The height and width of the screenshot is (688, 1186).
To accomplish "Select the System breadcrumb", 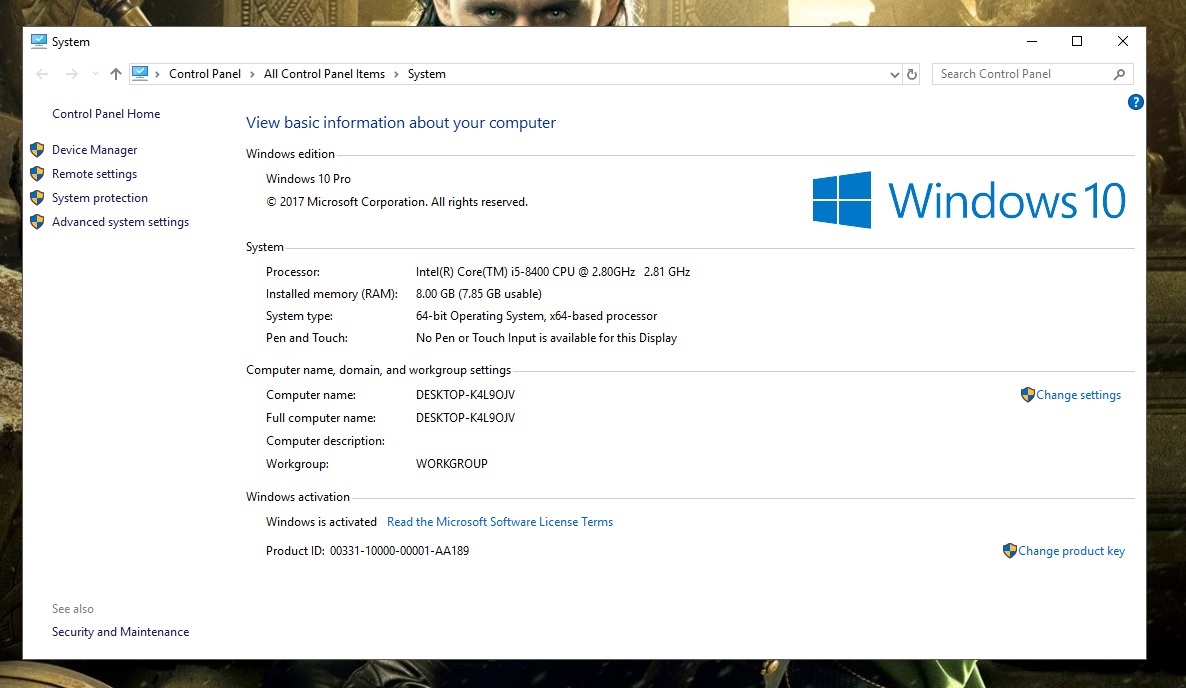I will [427, 74].
